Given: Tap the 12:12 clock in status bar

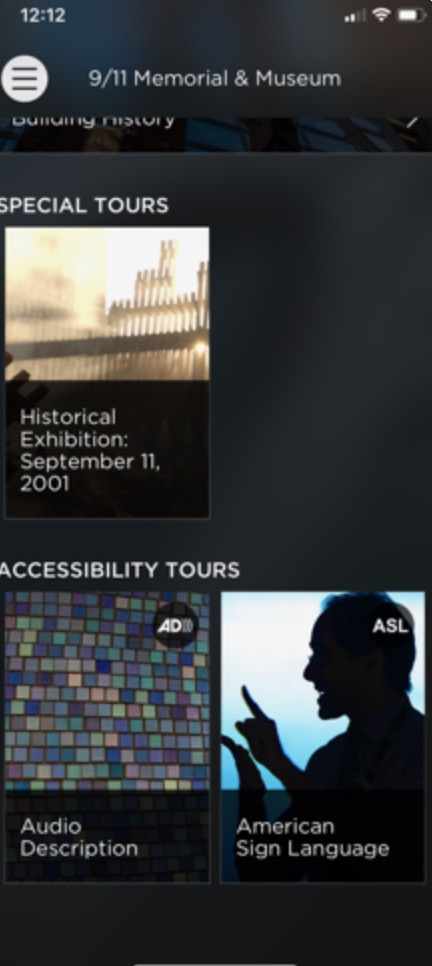Looking at the screenshot, I should tap(43, 15).
